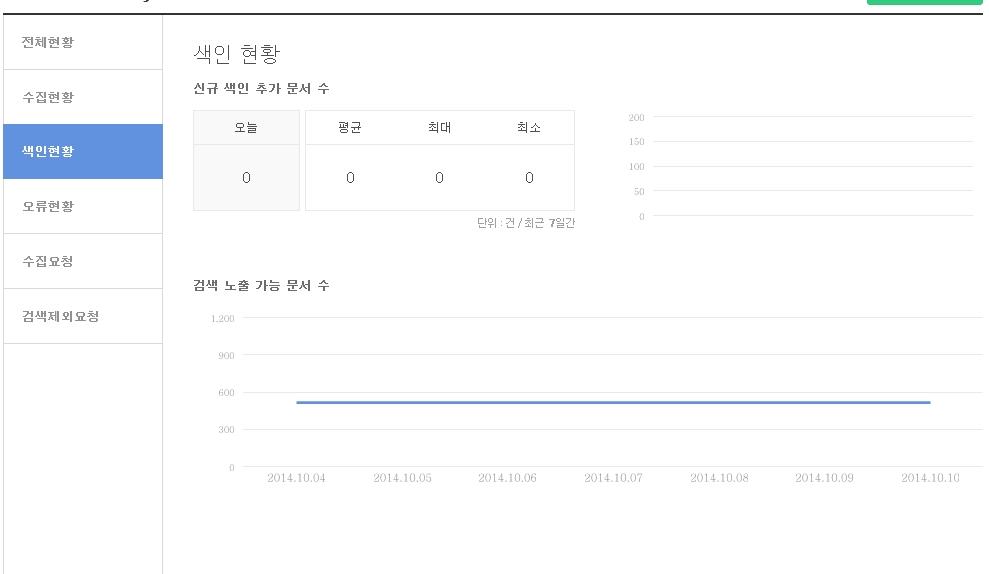Click the 2014.10.04 date on chart axis
Image resolution: width=989 pixels, height=574 pixels.
pos(296,478)
